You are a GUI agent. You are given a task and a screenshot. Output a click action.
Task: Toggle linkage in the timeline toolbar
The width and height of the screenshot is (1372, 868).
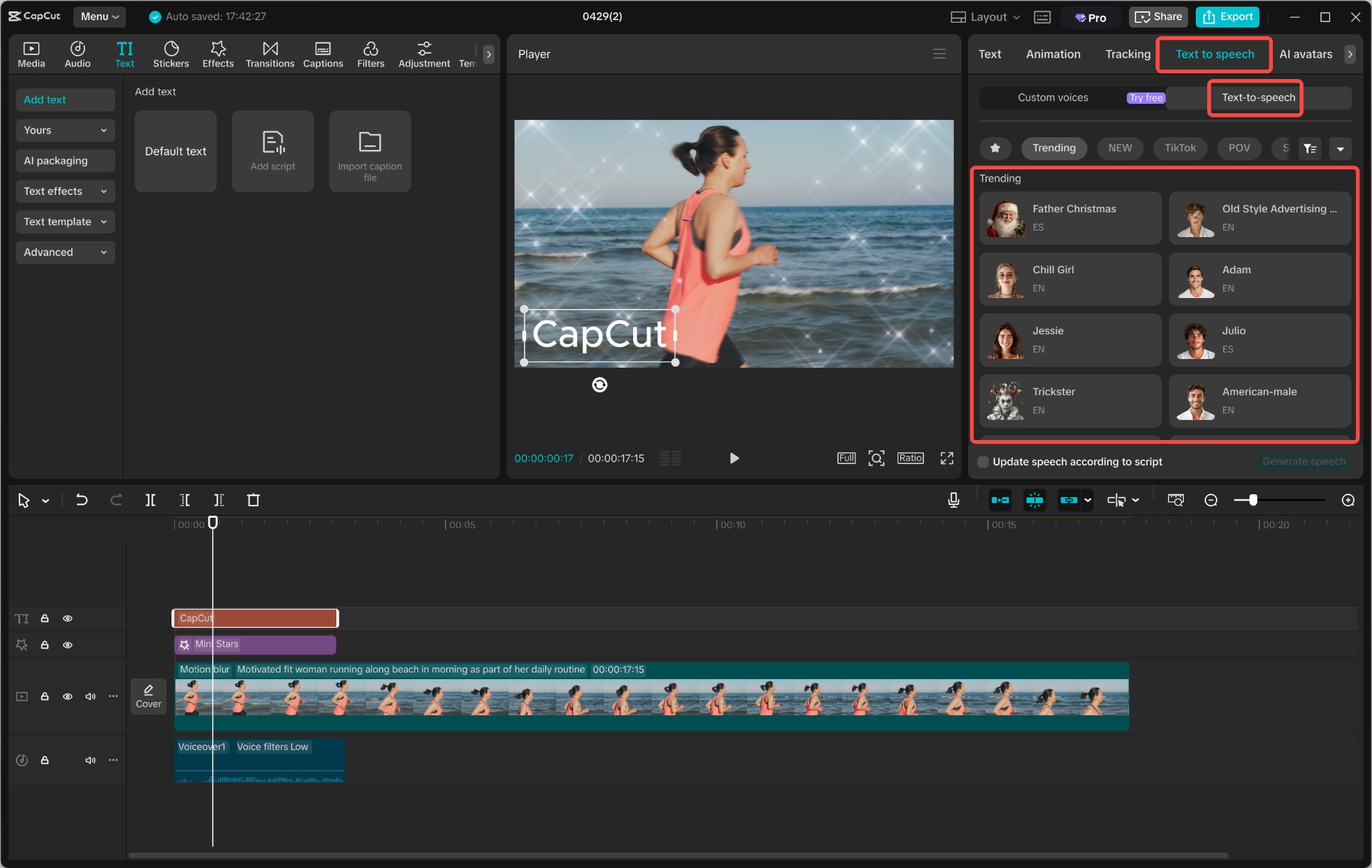click(1069, 500)
